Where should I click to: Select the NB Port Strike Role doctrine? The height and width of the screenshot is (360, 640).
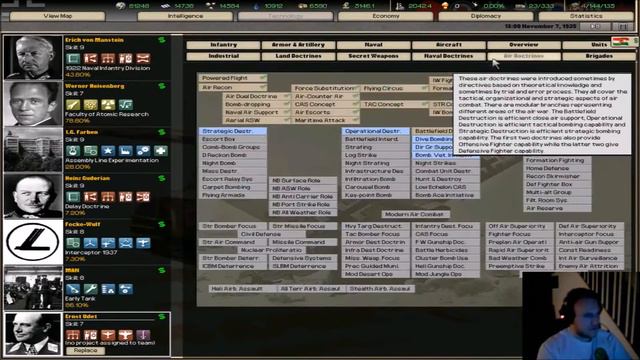pos(303,204)
